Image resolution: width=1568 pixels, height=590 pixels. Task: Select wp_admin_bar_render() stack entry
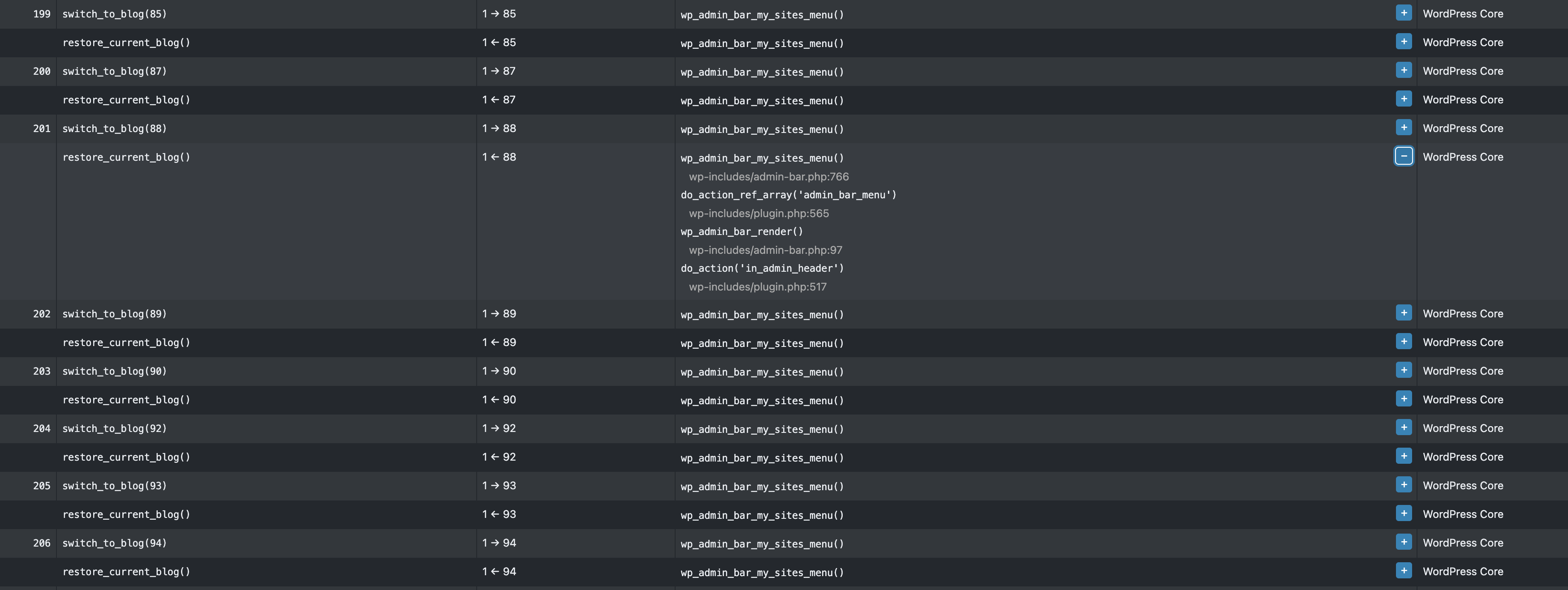[x=742, y=232]
